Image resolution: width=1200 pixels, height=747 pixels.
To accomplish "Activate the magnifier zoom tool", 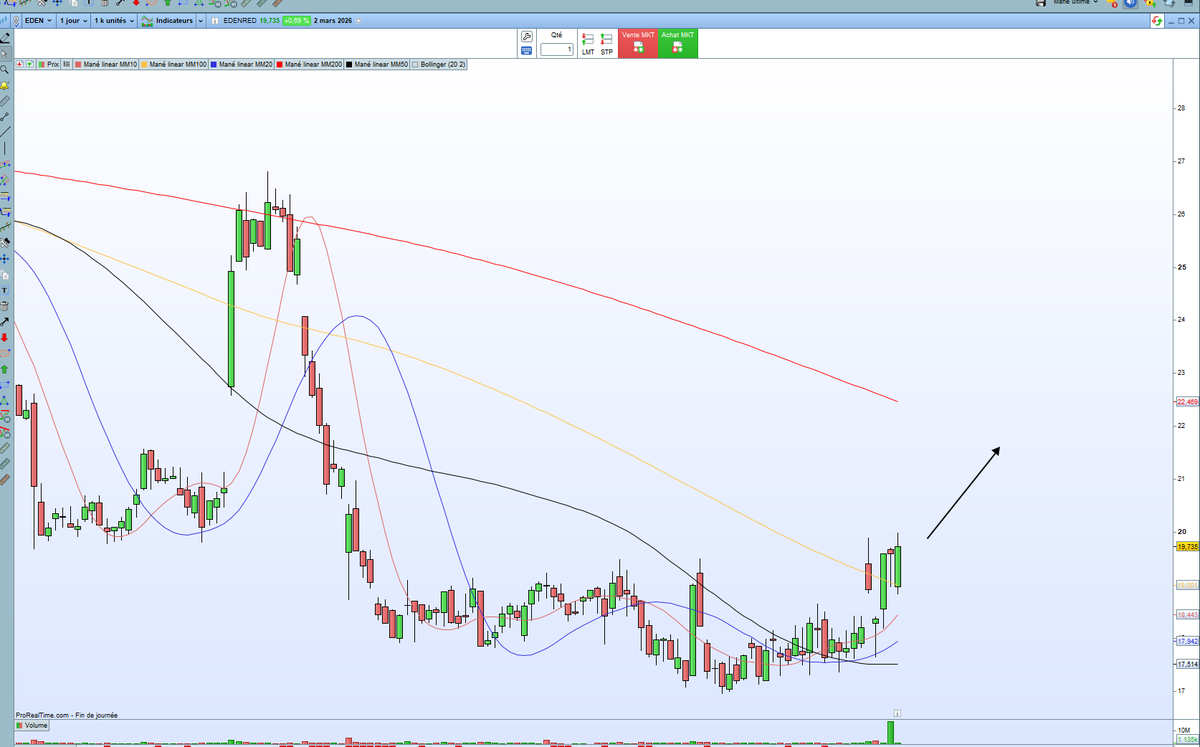I will (x=6, y=70).
